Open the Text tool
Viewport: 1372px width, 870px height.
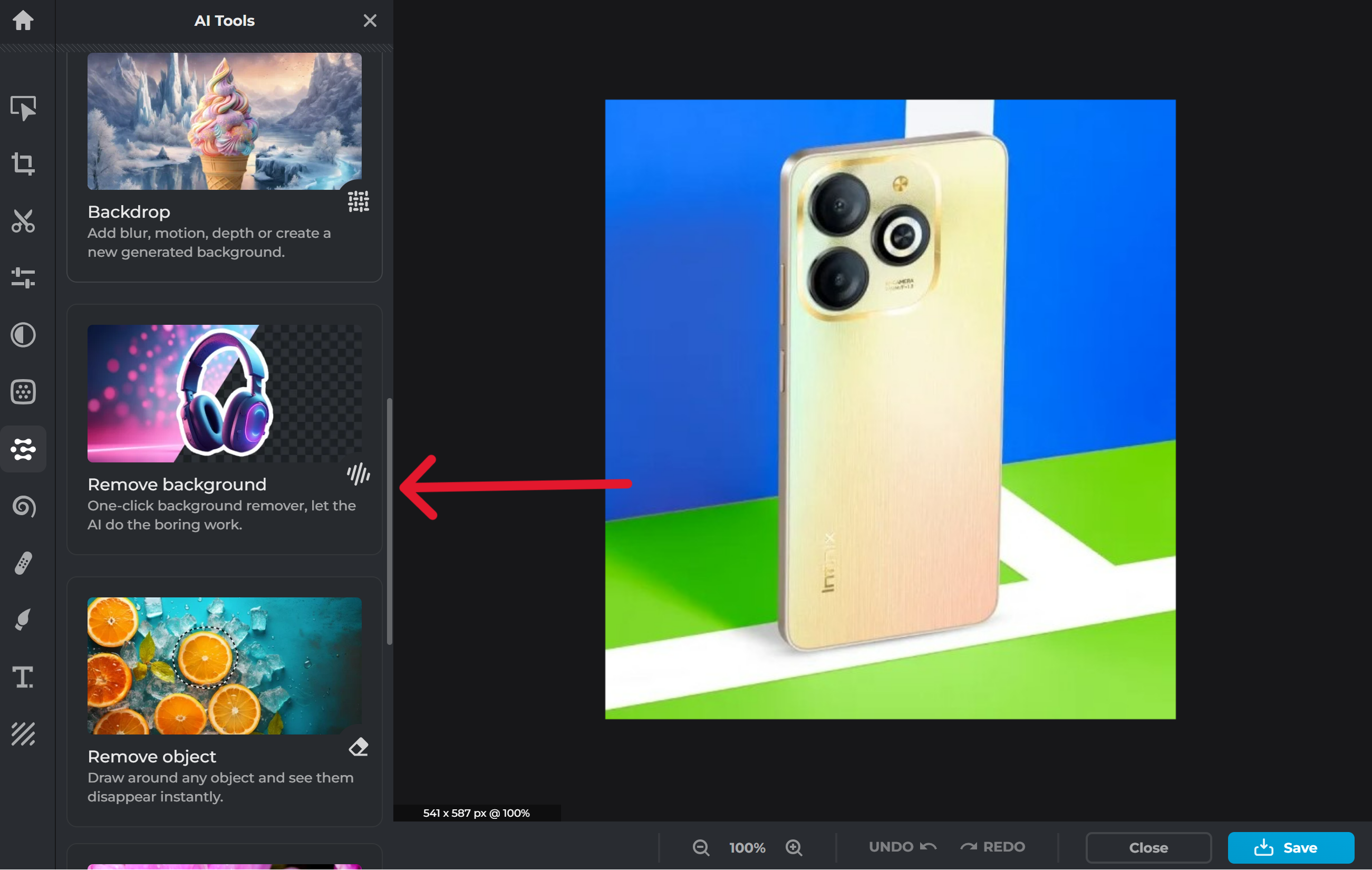click(23, 678)
